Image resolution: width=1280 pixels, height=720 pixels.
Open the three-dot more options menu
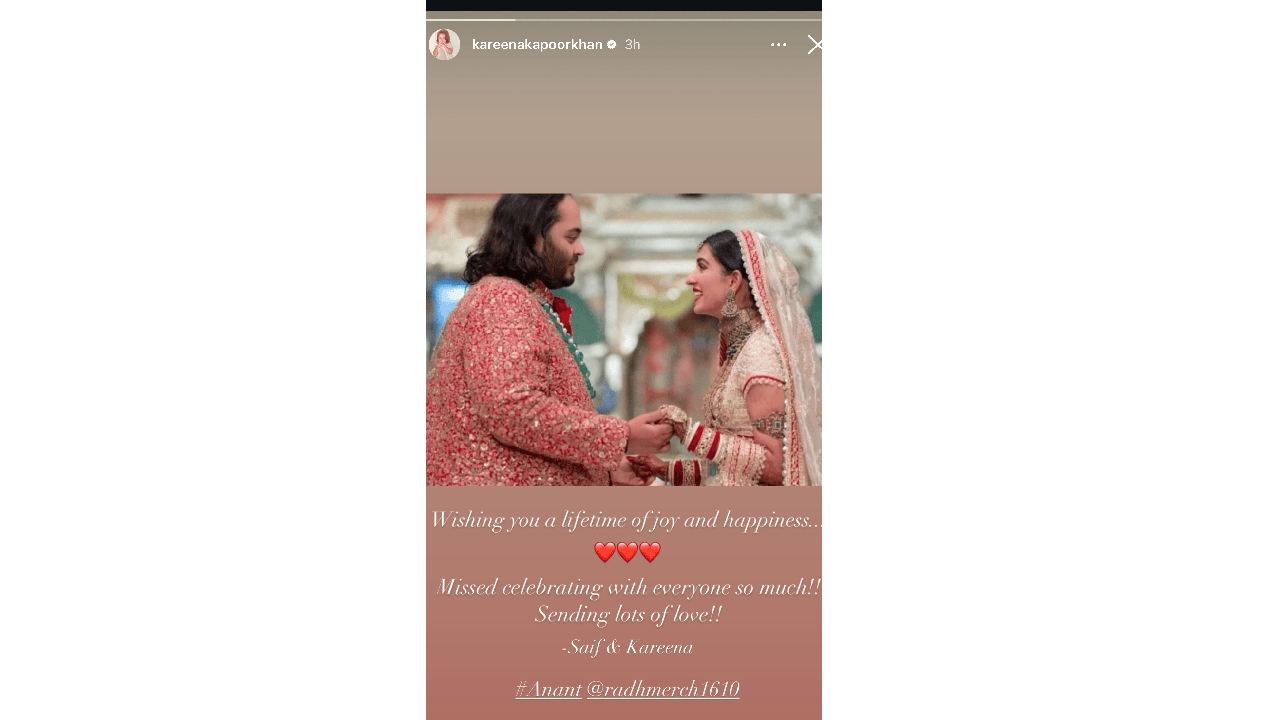point(778,44)
